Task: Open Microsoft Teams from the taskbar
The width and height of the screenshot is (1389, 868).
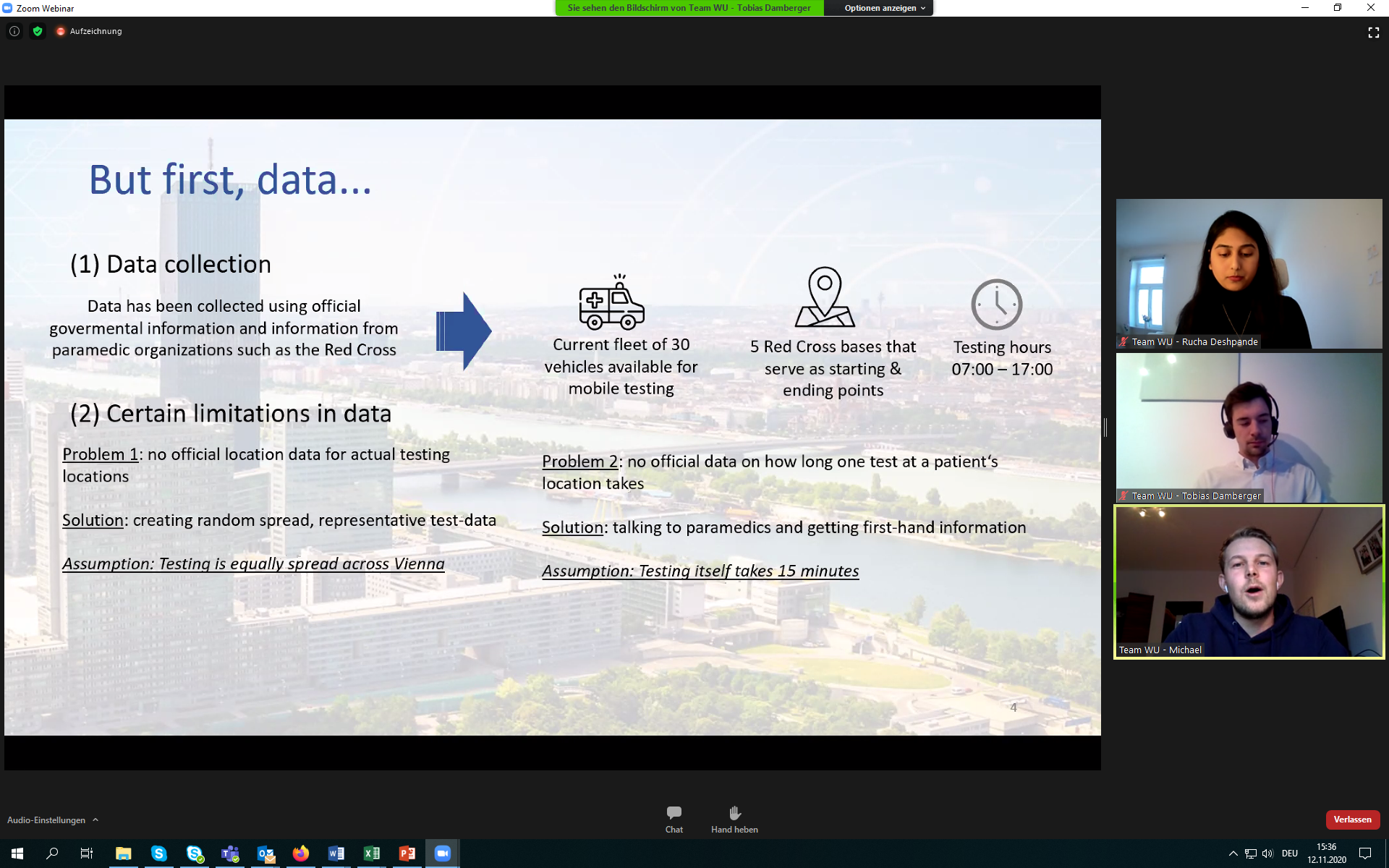Action: (x=230, y=854)
